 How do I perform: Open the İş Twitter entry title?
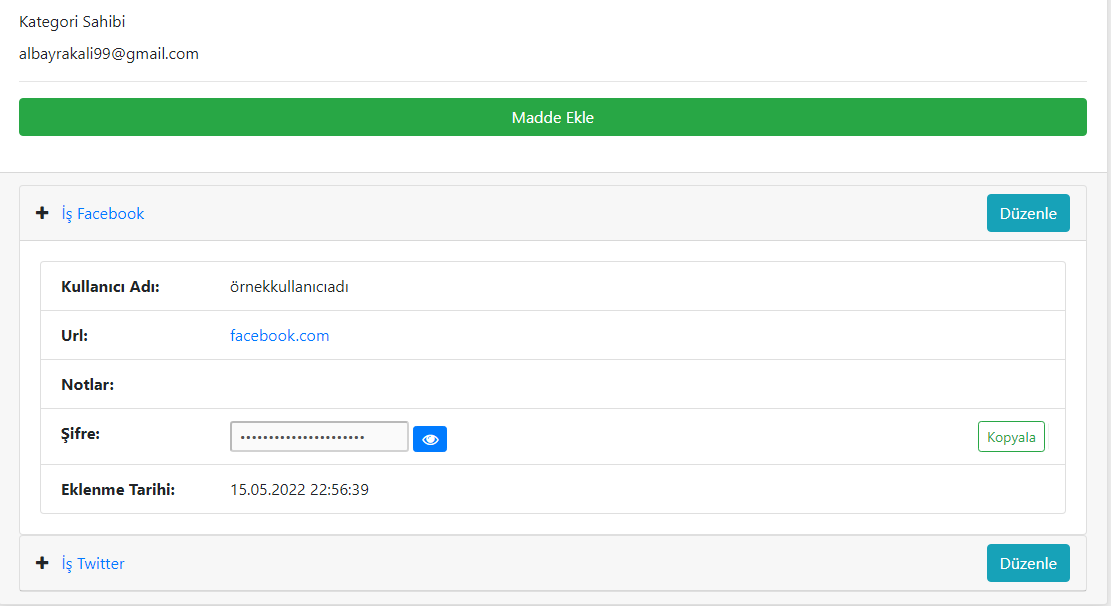(x=92, y=563)
